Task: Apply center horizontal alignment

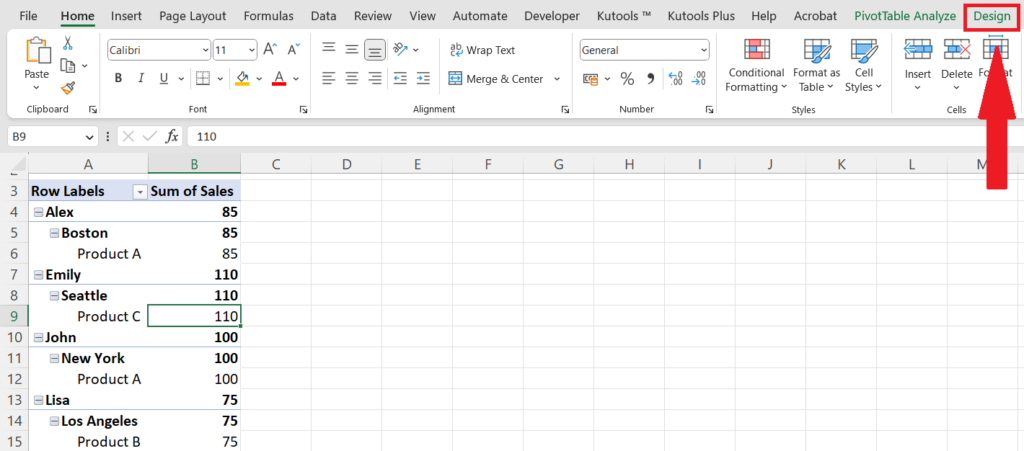Action: point(352,79)
